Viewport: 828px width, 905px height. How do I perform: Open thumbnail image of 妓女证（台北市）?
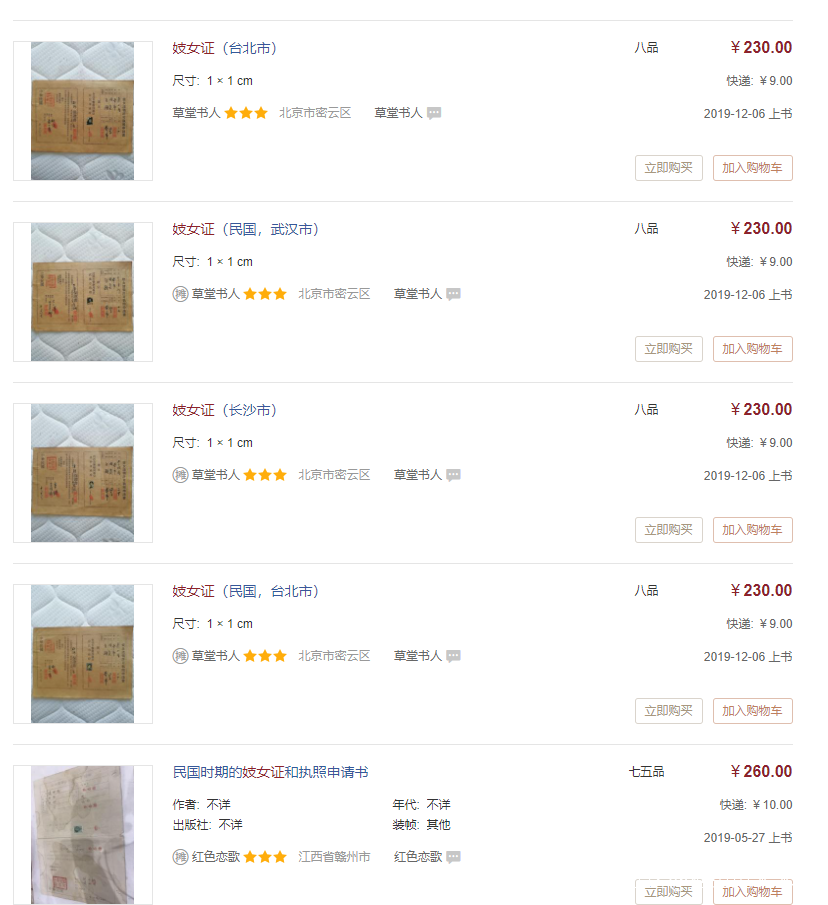(x=82, y=111)
